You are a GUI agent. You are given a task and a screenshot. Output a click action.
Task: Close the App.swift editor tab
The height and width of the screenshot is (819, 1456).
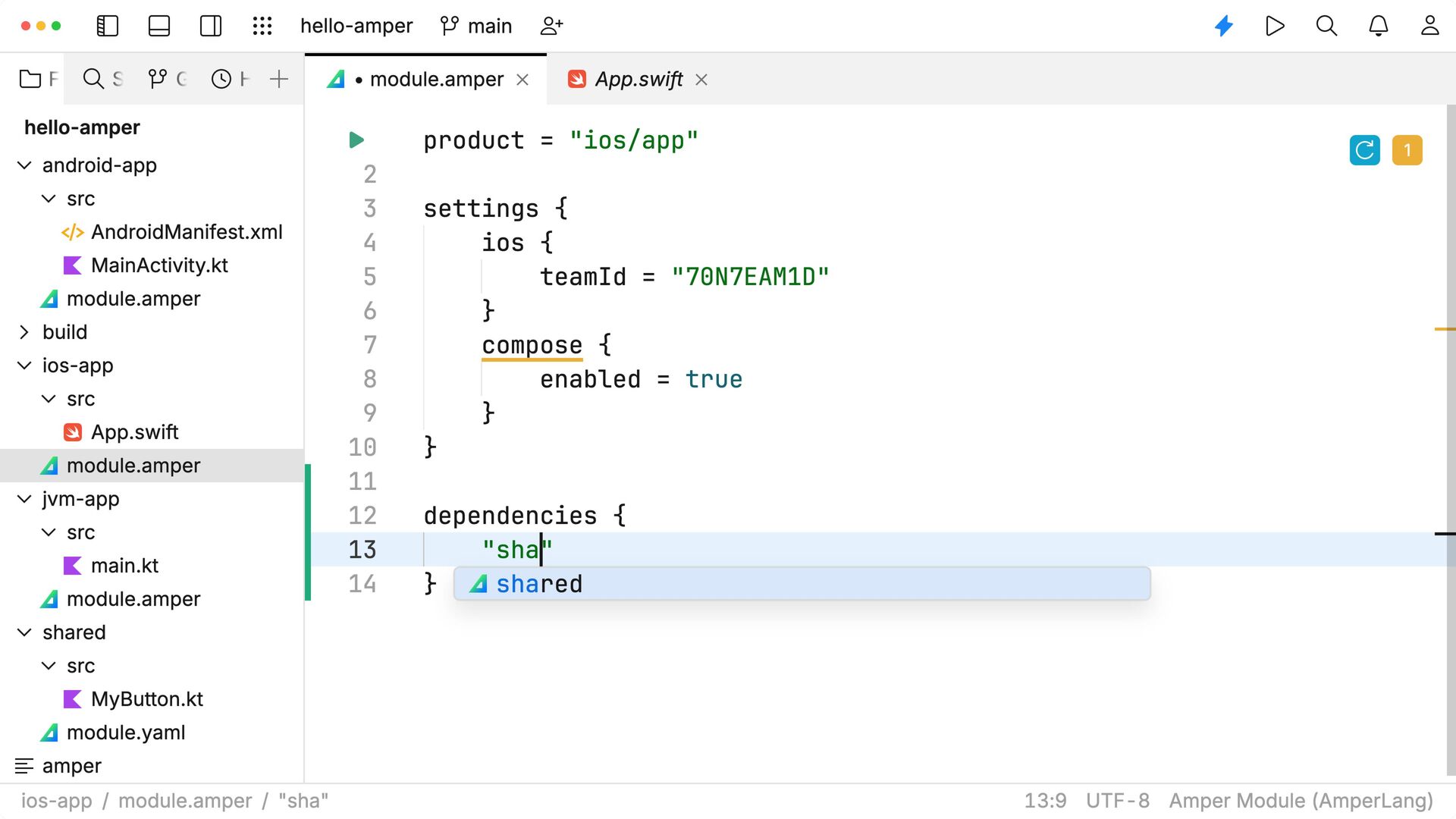pos(701,80)
